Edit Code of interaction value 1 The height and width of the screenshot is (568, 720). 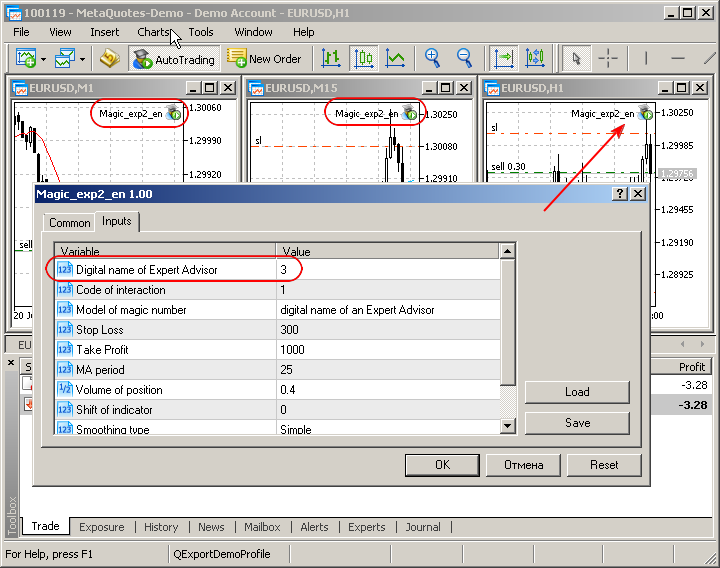(x=388, y=290)
